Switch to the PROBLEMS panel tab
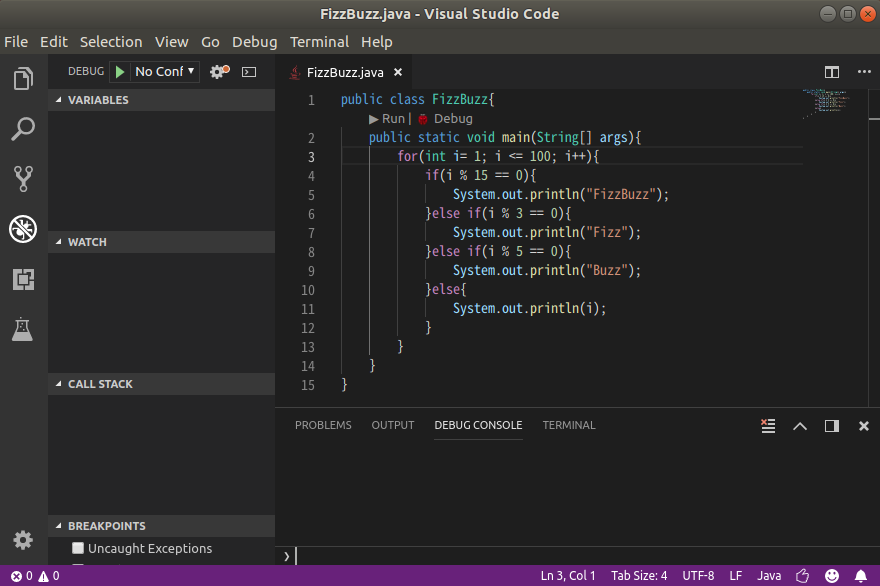880x586 pixels. coord(323,425)
